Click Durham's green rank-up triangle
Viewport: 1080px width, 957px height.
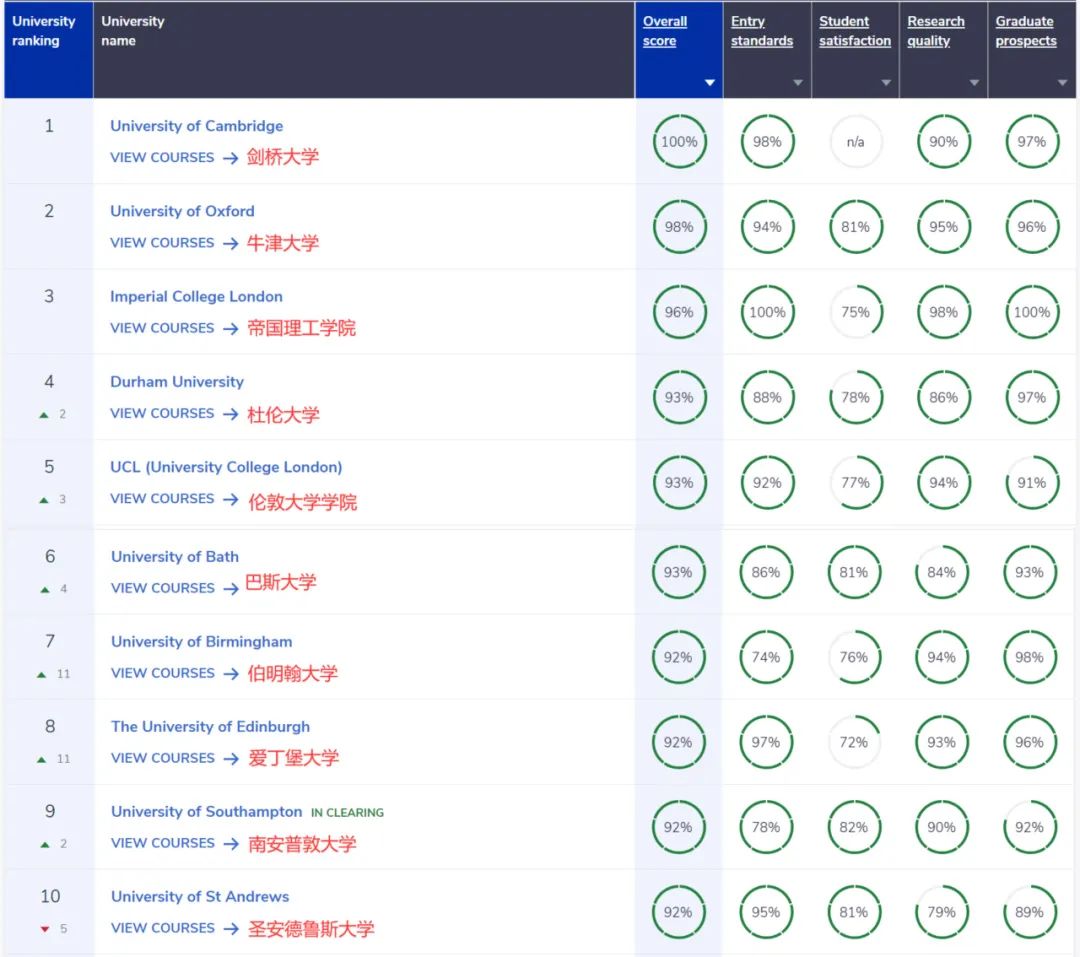click(x=44, y=415)
